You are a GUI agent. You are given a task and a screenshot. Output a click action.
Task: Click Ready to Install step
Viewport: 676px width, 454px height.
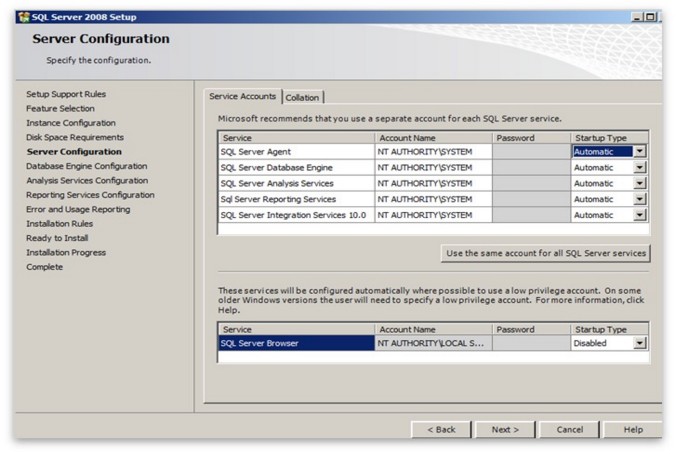[x=57, y=238]
